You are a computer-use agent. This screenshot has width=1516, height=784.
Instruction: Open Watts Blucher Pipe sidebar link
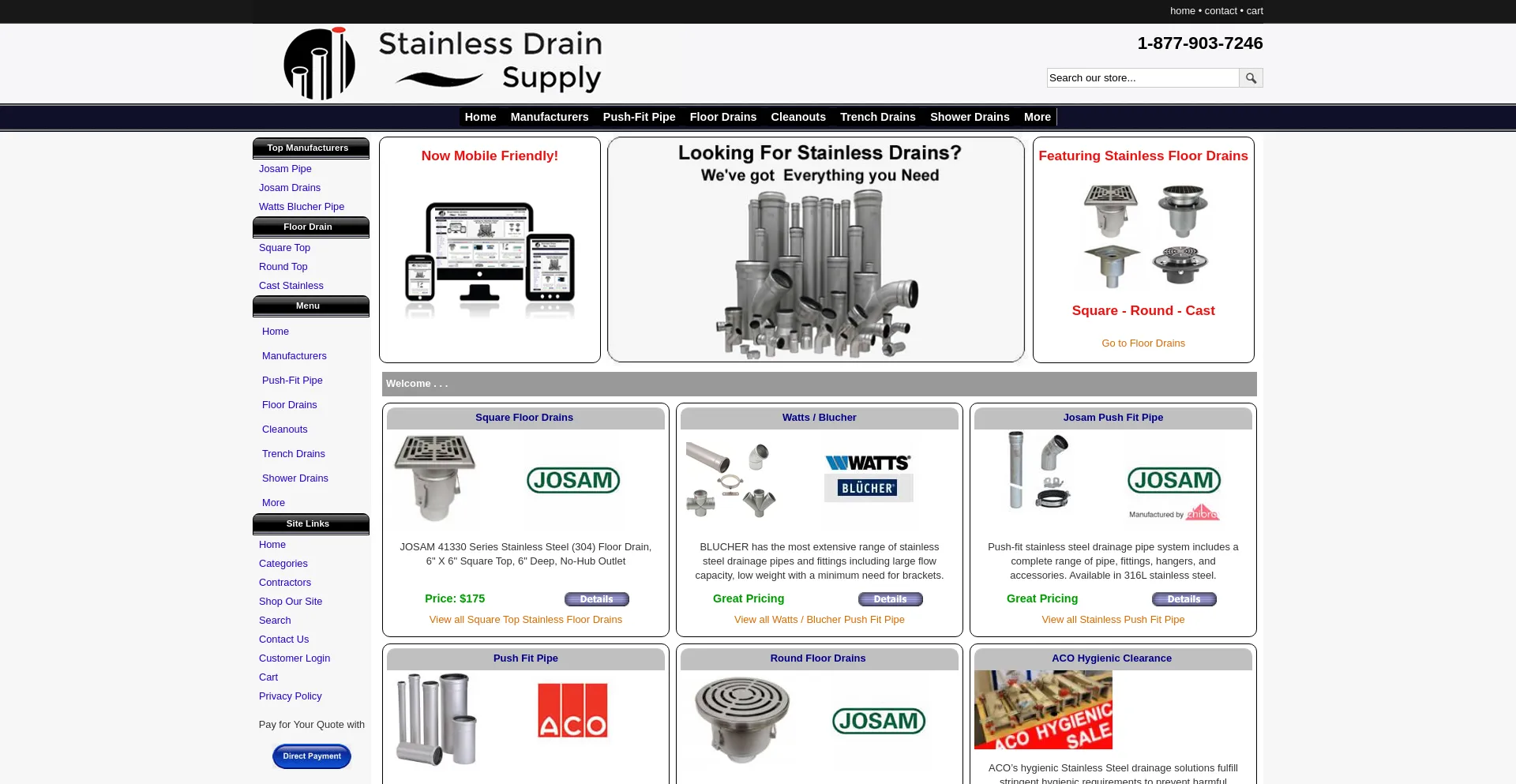(x=302, y=207)
